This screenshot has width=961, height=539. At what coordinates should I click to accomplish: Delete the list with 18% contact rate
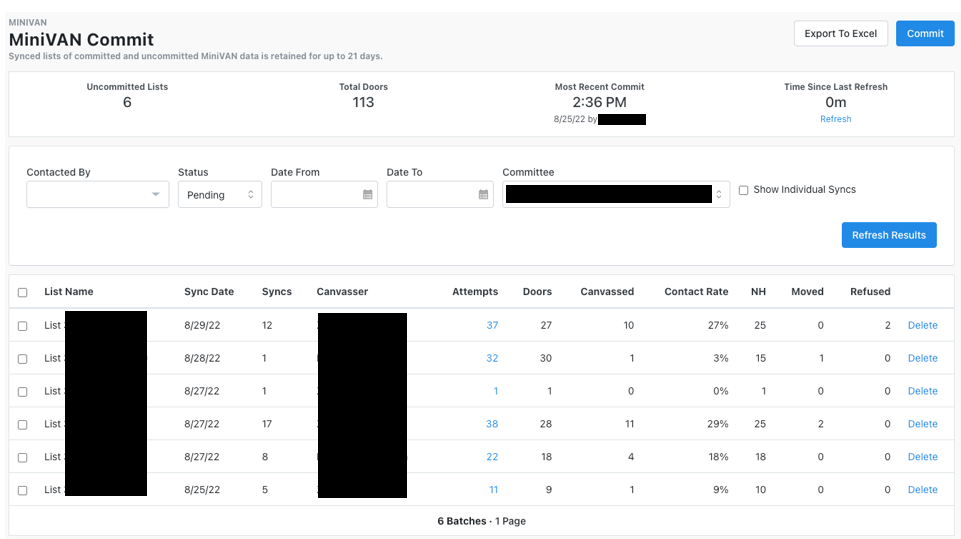[922, 457]
